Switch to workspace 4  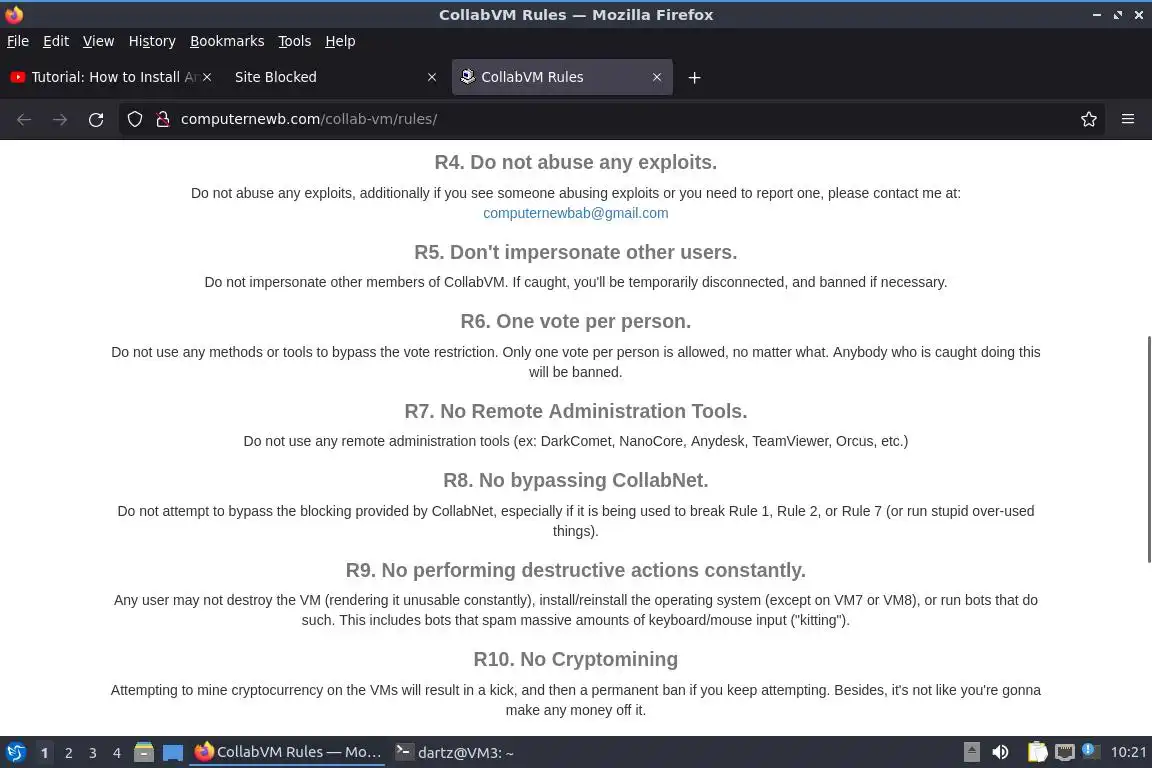117,753
